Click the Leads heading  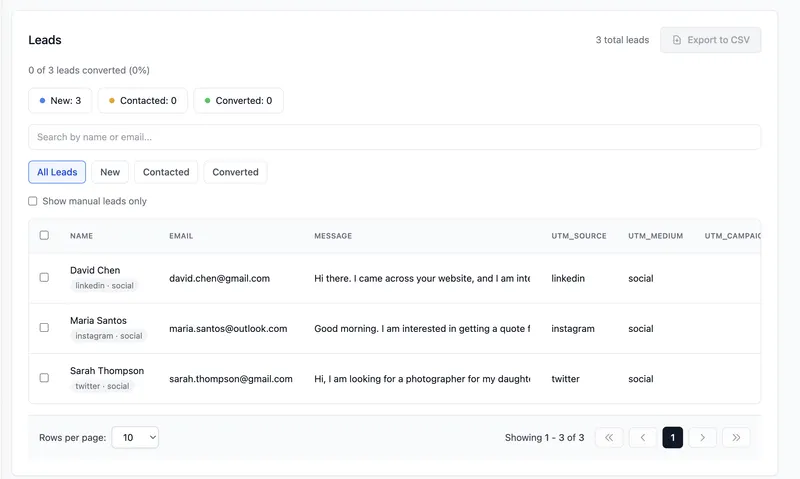pos(45,40)
